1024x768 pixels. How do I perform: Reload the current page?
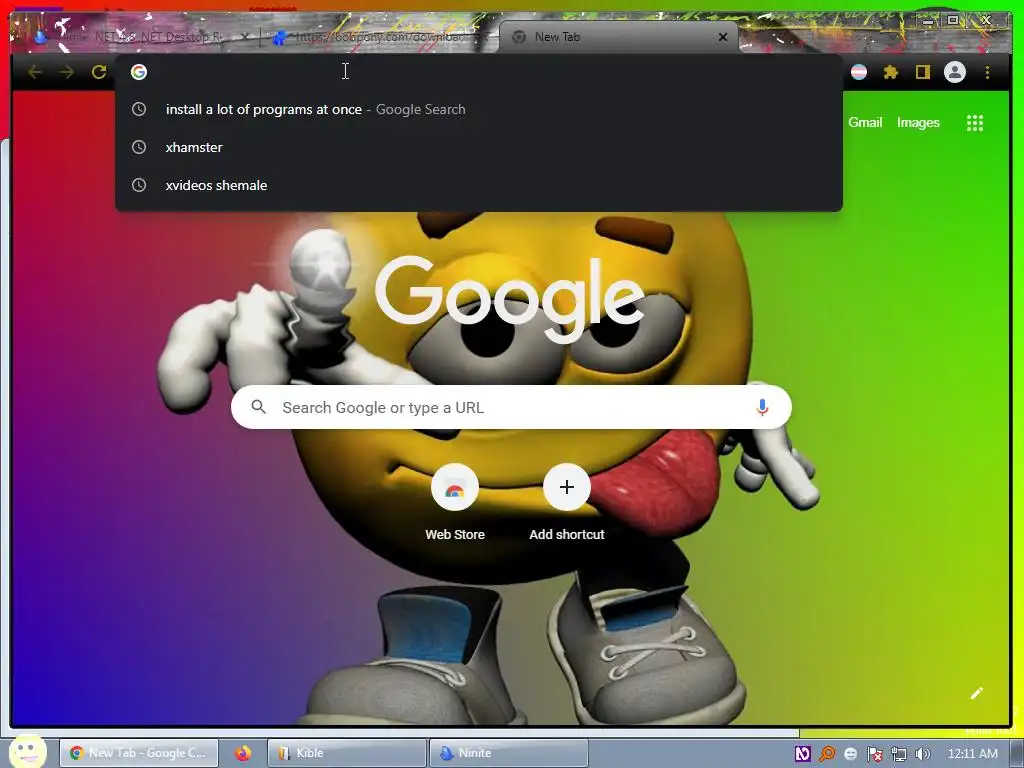click(x=99, y=72)
